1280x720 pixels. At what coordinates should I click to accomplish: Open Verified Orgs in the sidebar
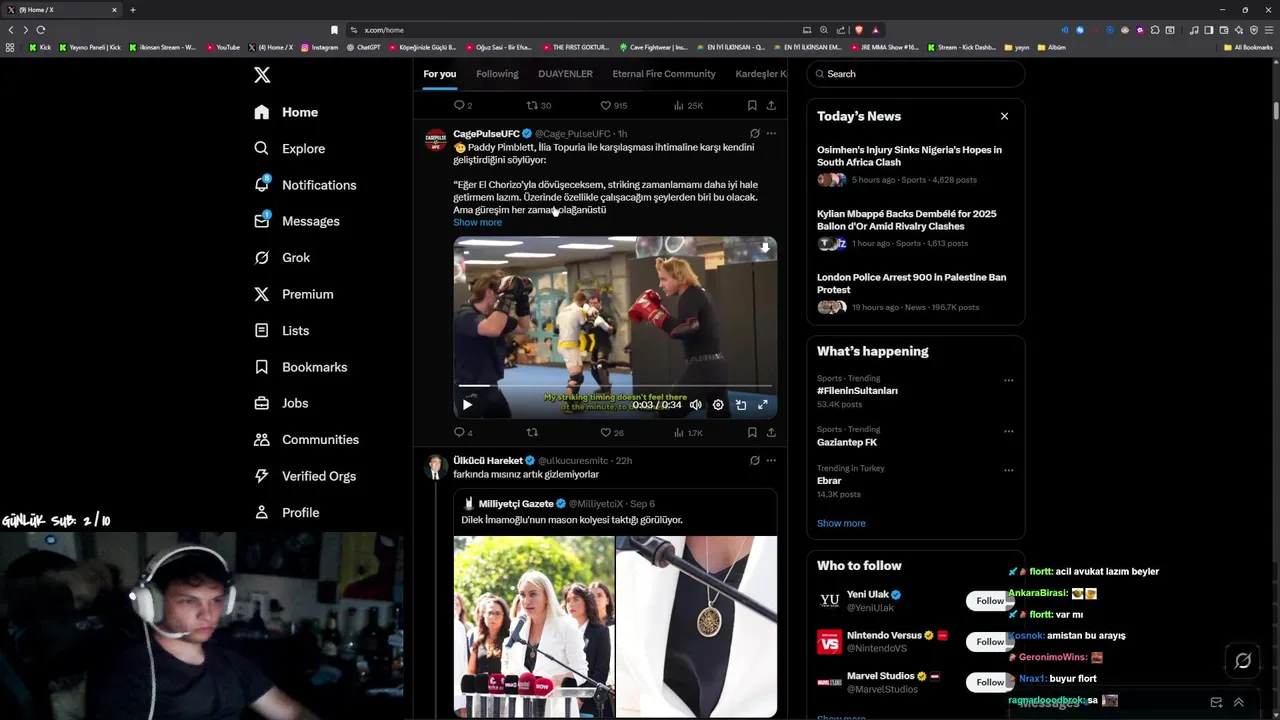[x=305, y=476]
